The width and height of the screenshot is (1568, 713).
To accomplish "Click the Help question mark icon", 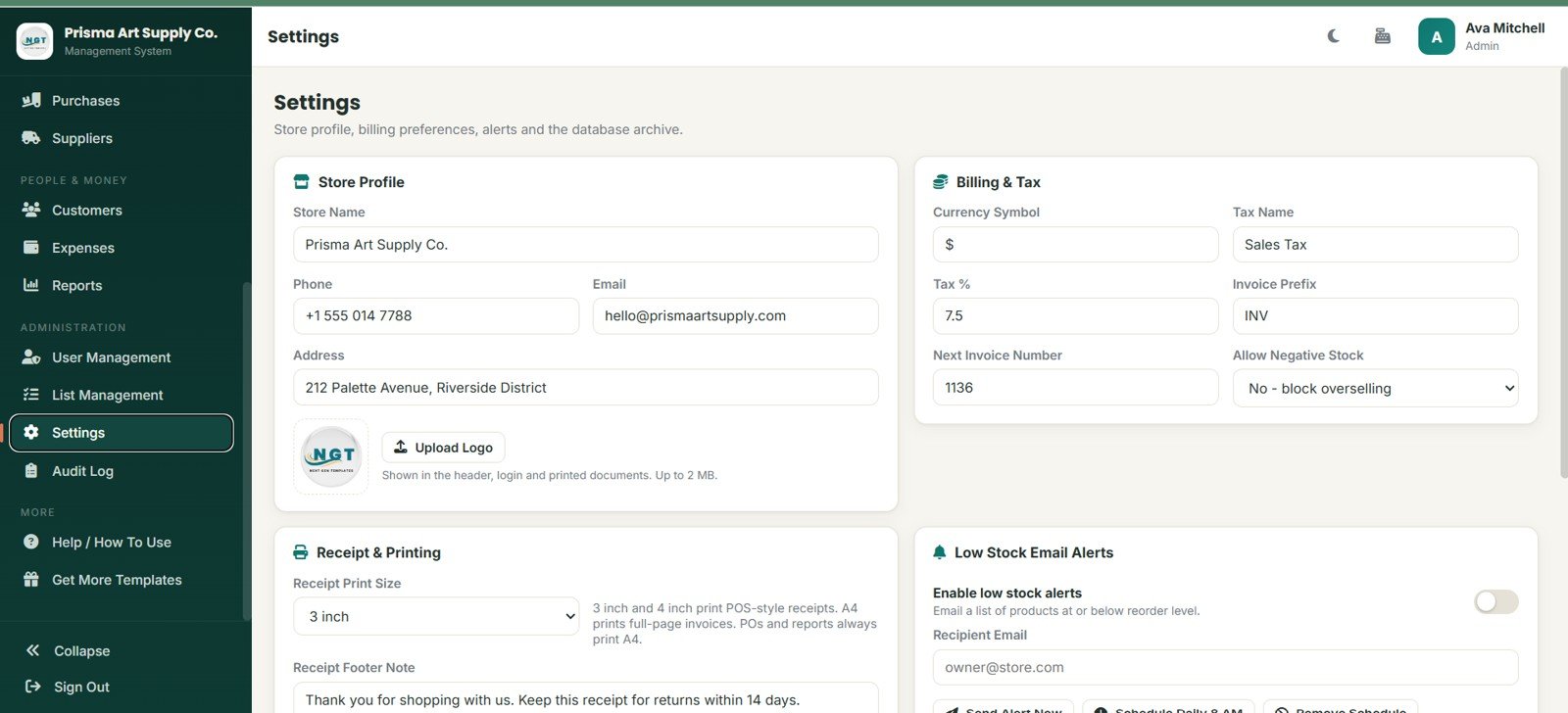I will coord(31,542).
